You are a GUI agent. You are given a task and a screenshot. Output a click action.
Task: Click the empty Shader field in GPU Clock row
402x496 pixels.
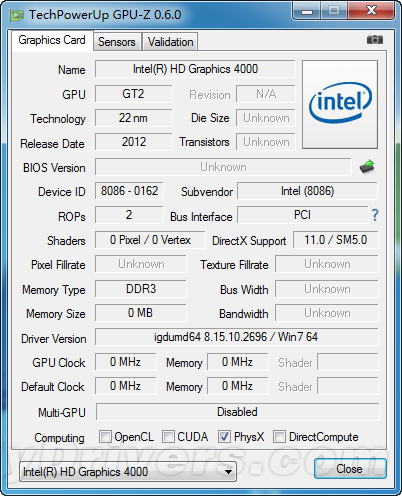pos(348,362)
